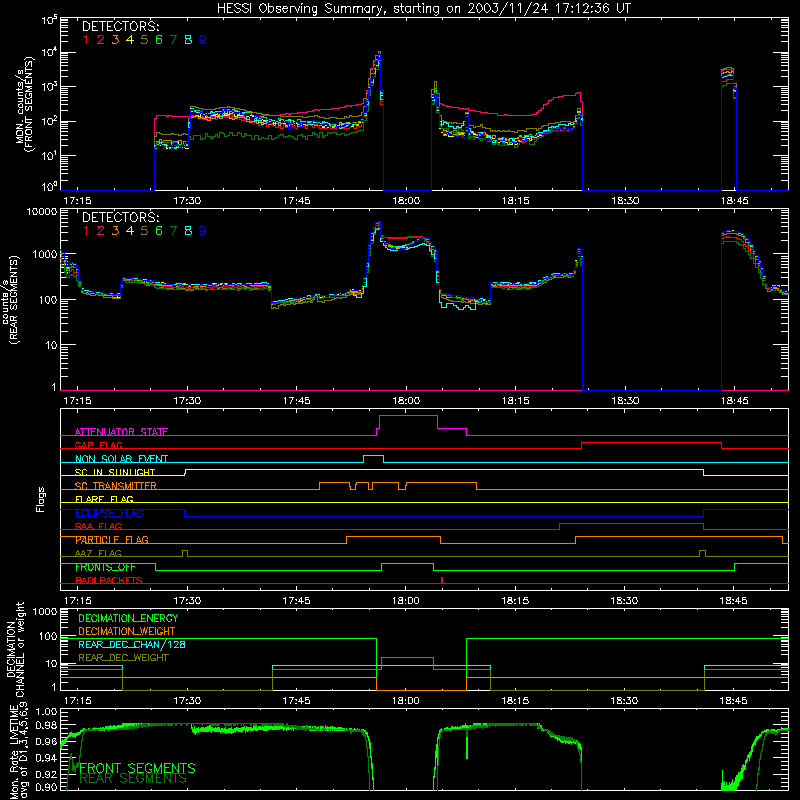Click the 1000 y-axis value on decimation plot
Viewport: 800px width, 800px height.
point(45,612)
